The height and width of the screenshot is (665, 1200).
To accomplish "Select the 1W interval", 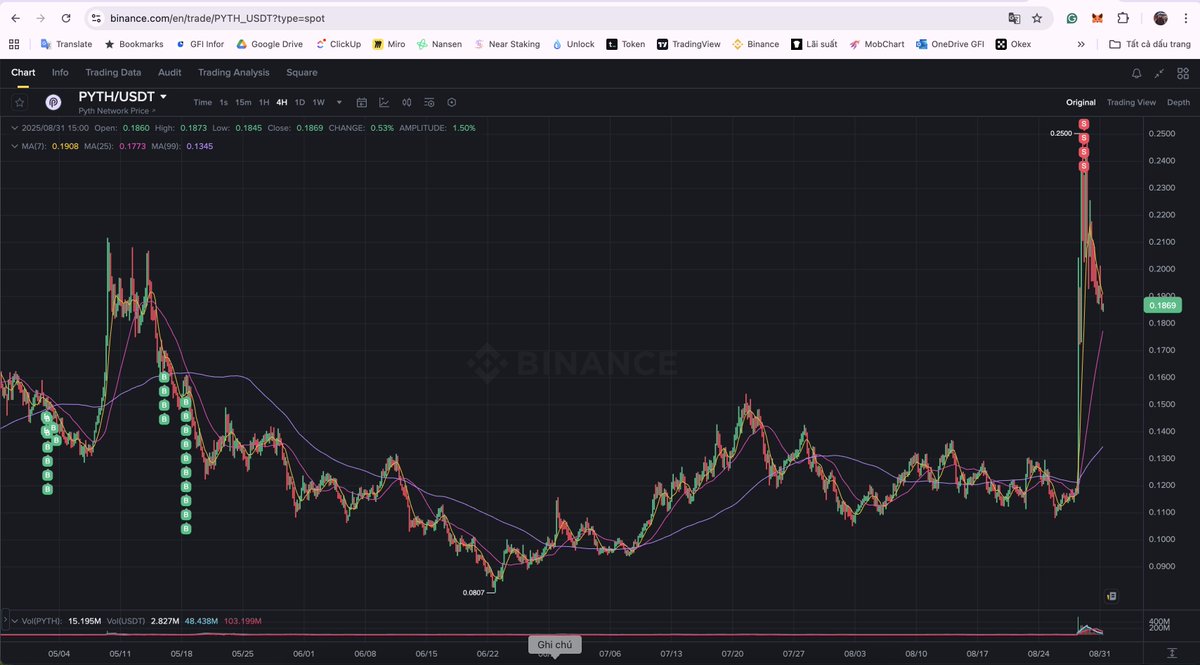I will [x=318, y=102].
